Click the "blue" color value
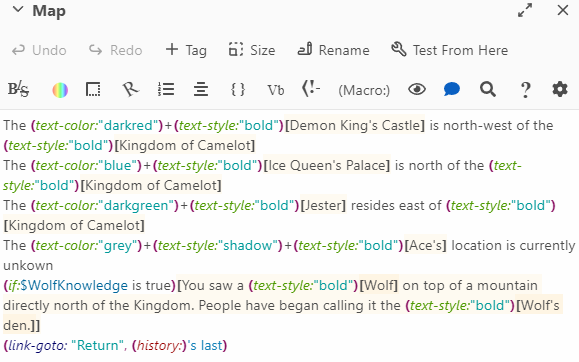The image size is (579, 362). pyautogui.click(x=117, y=165)
